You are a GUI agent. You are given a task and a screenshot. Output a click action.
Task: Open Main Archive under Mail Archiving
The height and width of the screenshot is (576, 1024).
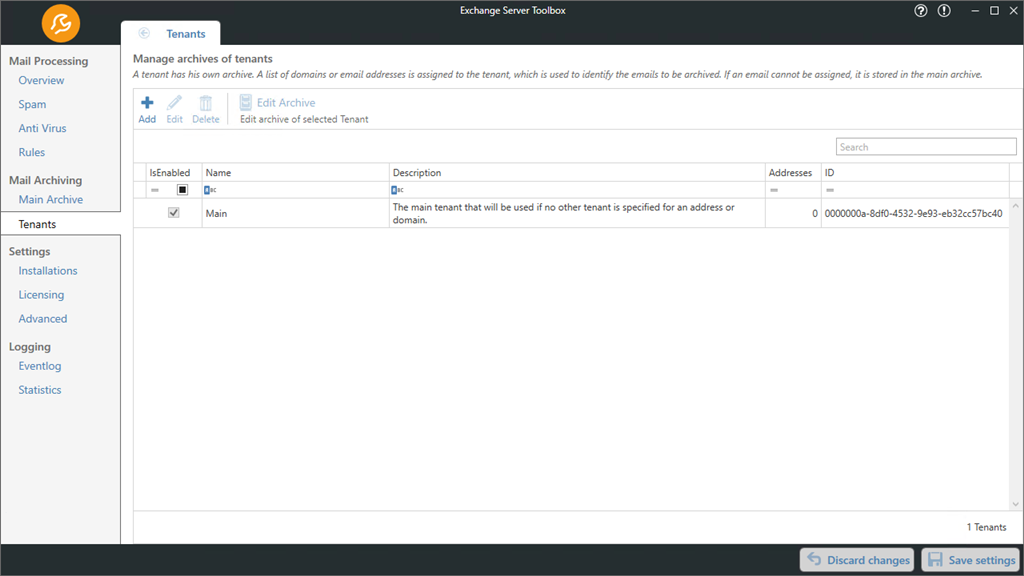pos(50,200)
